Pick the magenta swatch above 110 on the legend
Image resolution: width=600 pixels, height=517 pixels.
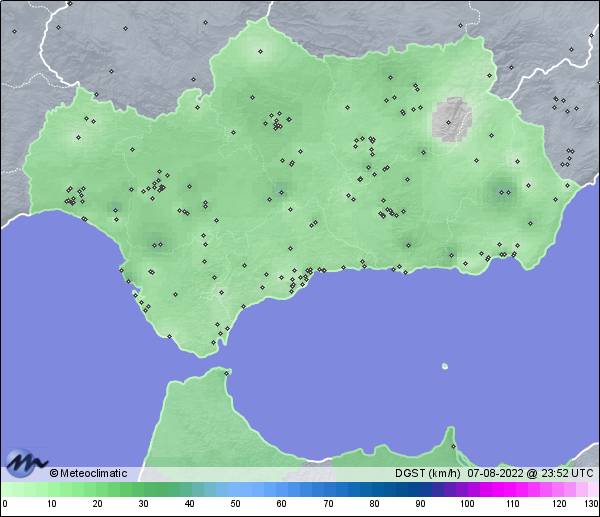coord(511,489)
